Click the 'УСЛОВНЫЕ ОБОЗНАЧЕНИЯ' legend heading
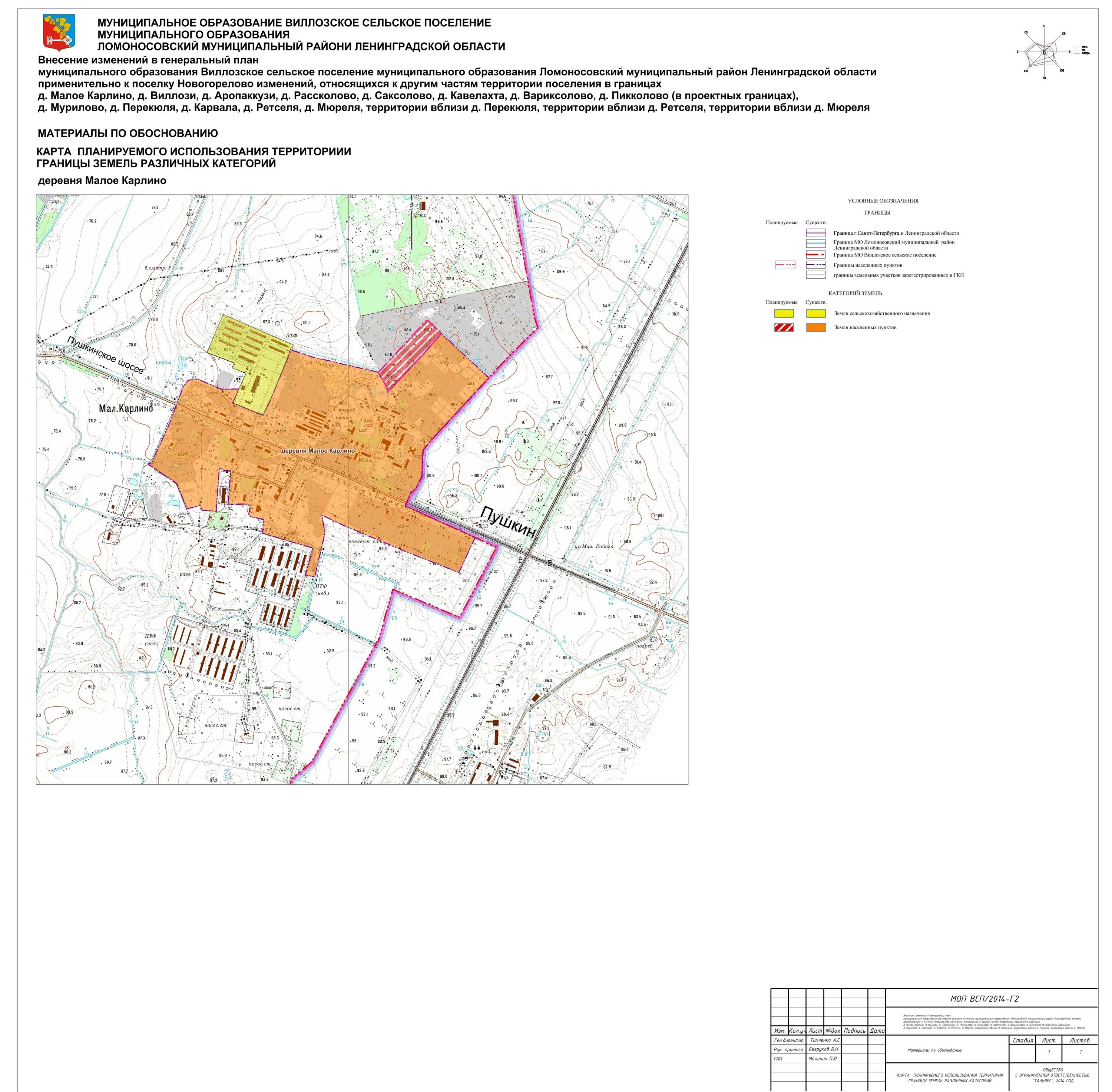Screen dimensions: 1112x1092 (x=883, y=201)
